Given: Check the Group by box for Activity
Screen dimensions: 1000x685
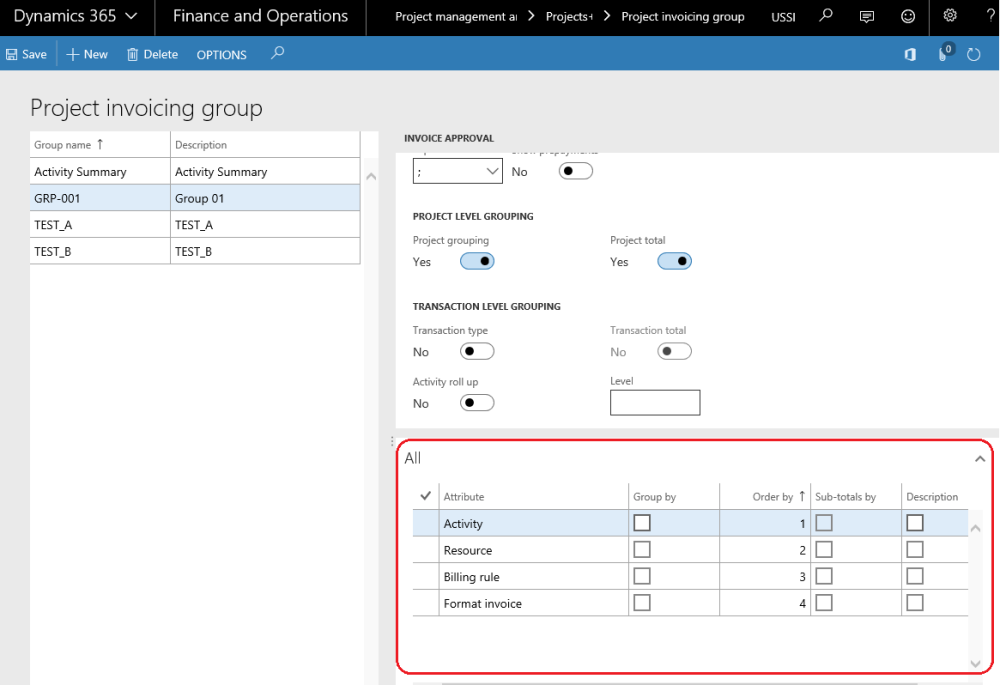Looking at the screenshot, I should 641,522.
